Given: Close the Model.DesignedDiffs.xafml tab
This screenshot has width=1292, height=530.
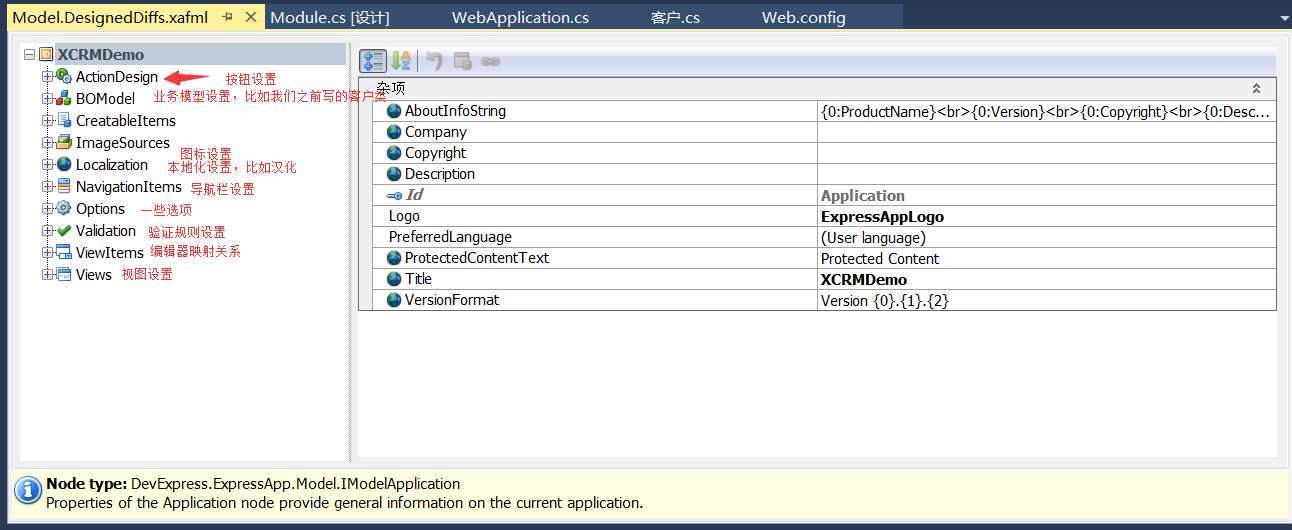Looking at the screenshot, I should pyautogui.click(x=251, y=17).
